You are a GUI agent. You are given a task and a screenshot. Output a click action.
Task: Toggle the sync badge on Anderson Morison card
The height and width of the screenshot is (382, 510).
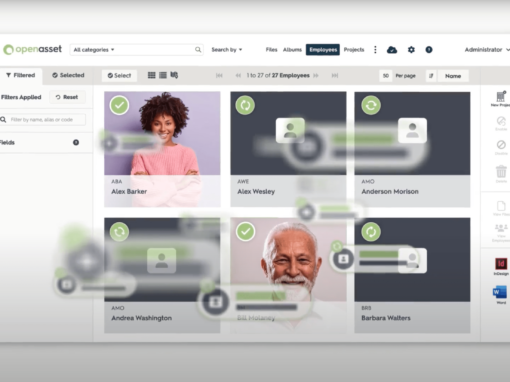(371, 105)
